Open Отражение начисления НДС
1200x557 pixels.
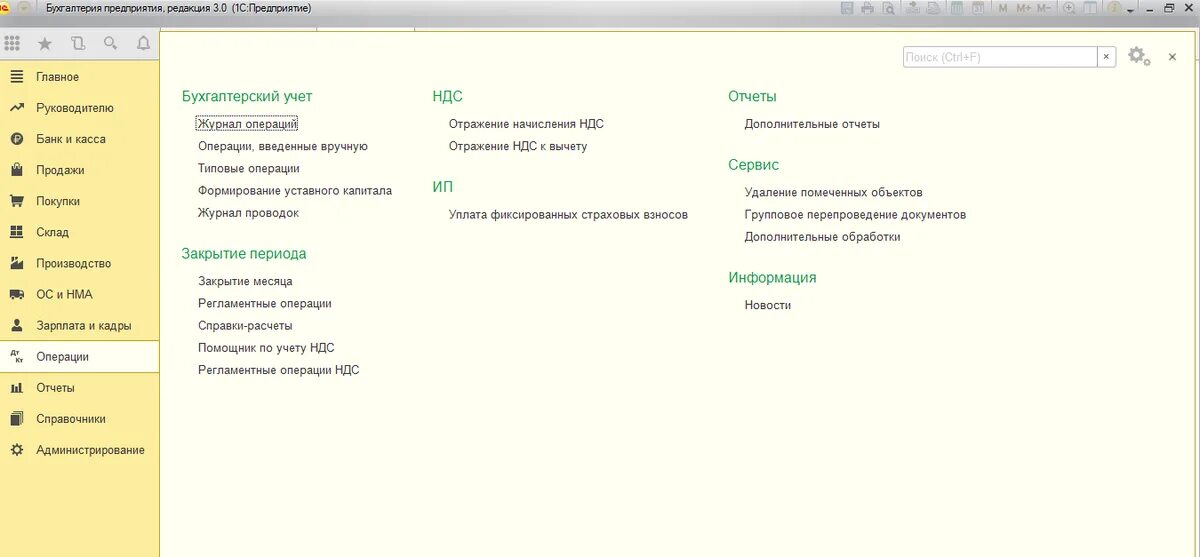tap(526, 124)
